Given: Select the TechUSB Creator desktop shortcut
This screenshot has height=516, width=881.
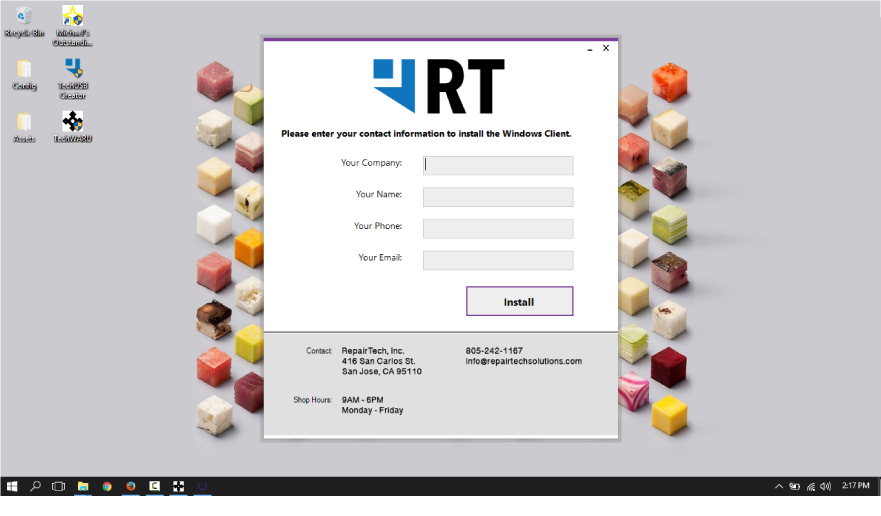Looking at the screenshot, I should click(73, 79).
